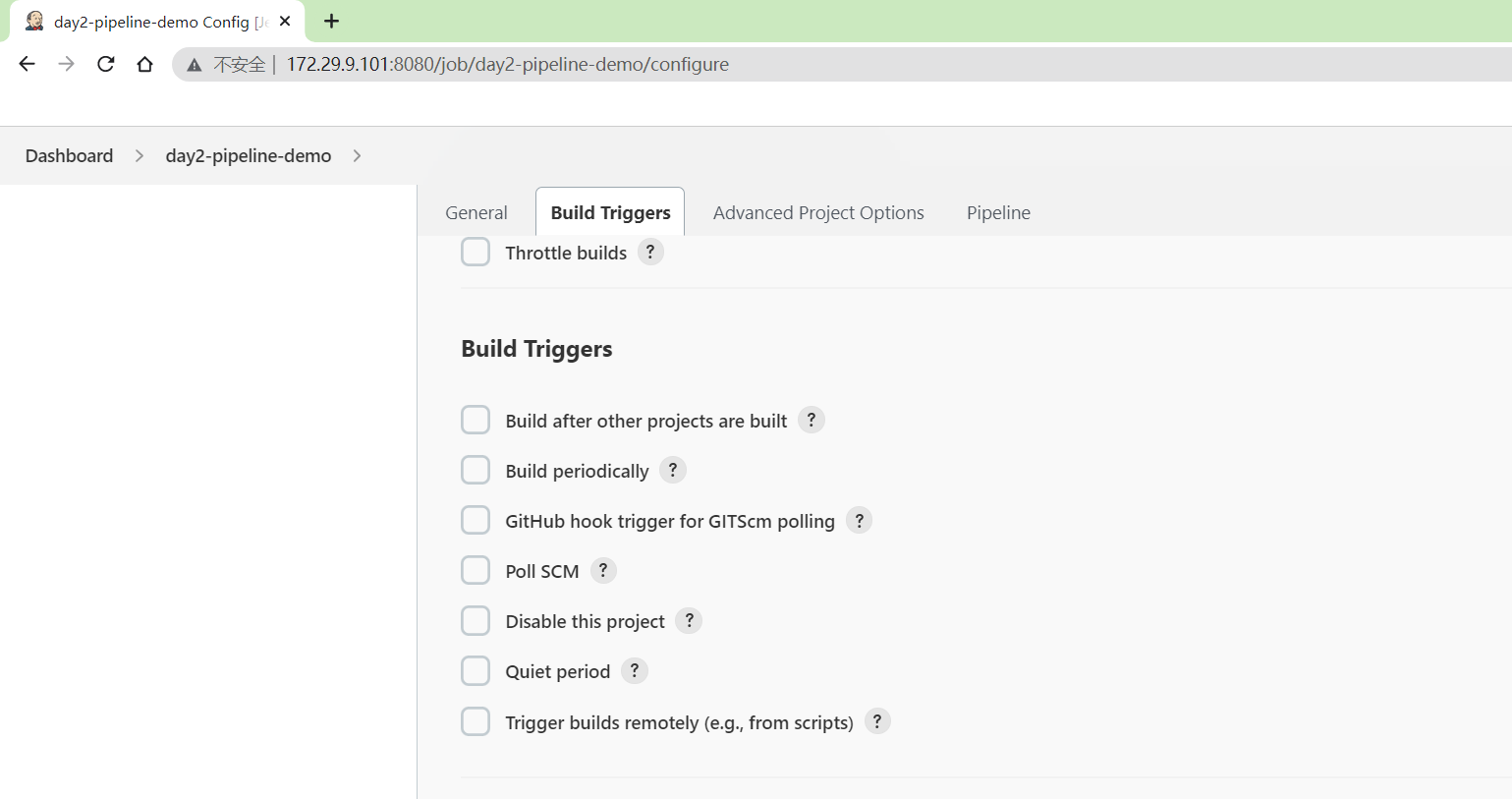Click help icon next to Throttle builds
The width and height of the screenshot is (1512, 799).
[650, 252]
